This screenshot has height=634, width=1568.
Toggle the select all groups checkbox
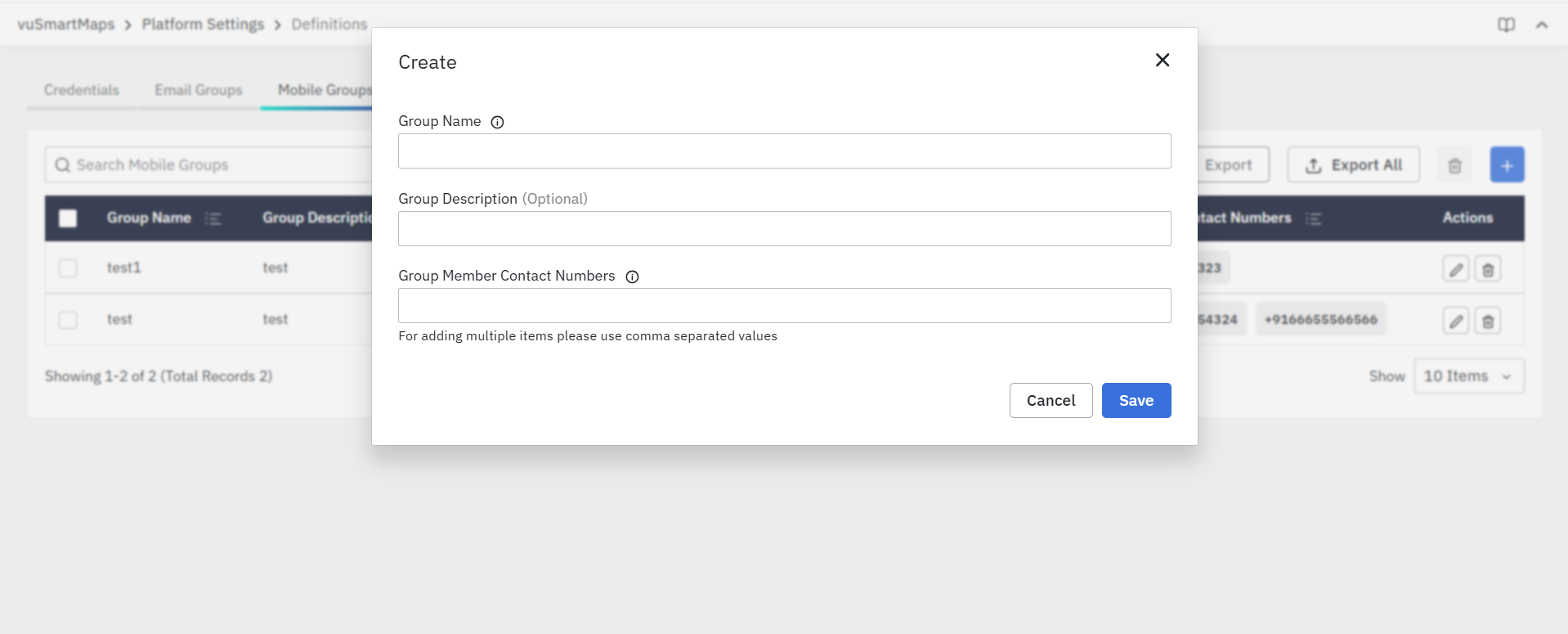pyautogui.click(x=68, y=218)
